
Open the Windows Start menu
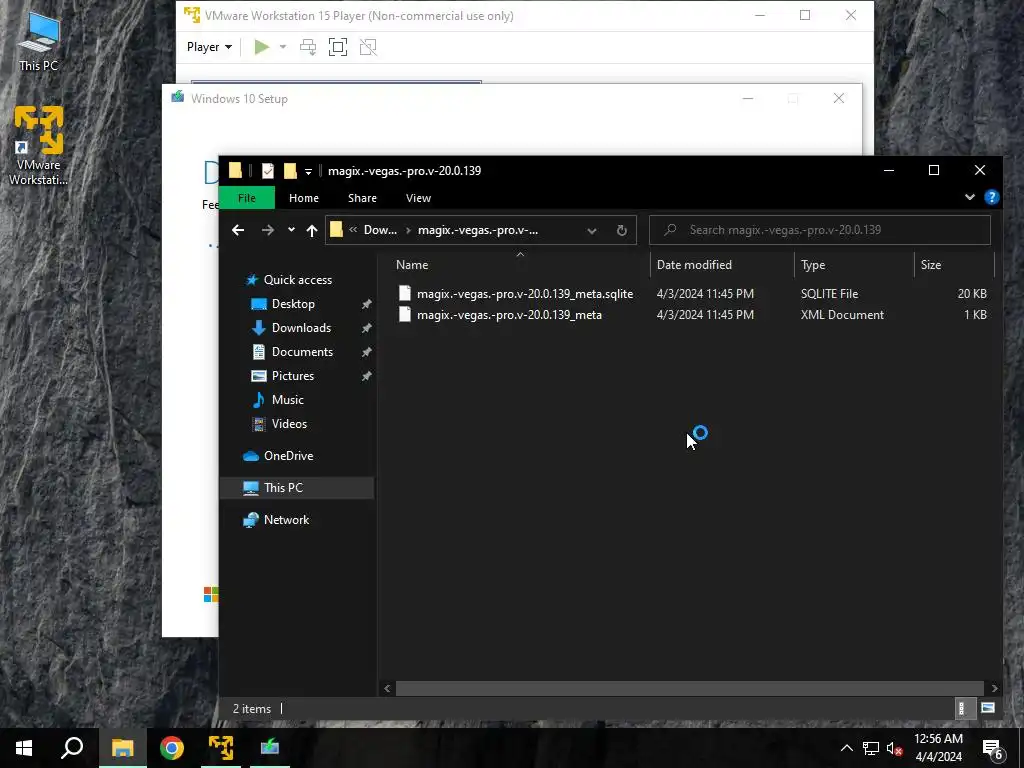[24, 748]
